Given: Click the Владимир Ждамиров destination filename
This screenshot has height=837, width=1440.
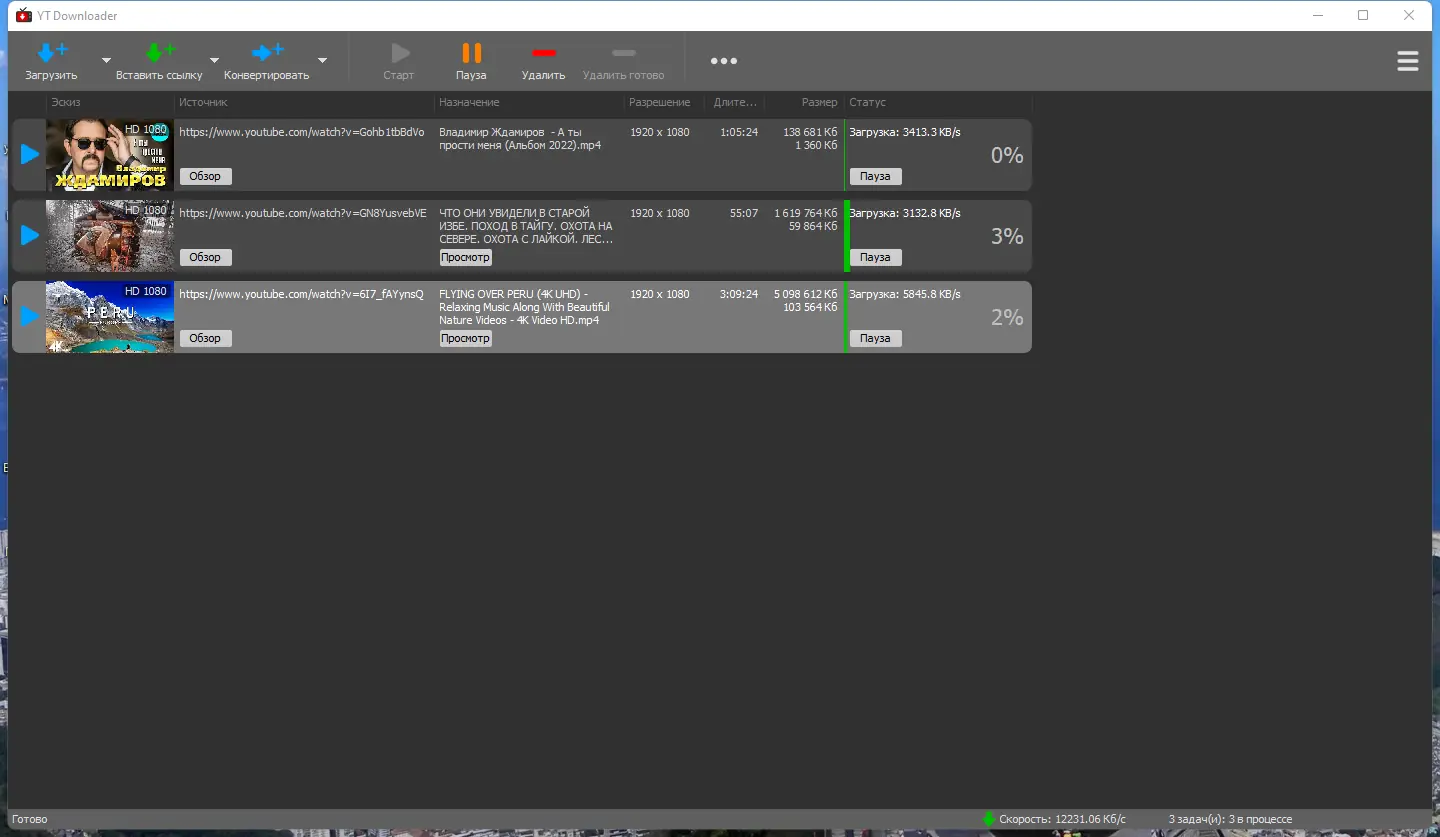Looking at the screenshot, I should pos(520,139).
